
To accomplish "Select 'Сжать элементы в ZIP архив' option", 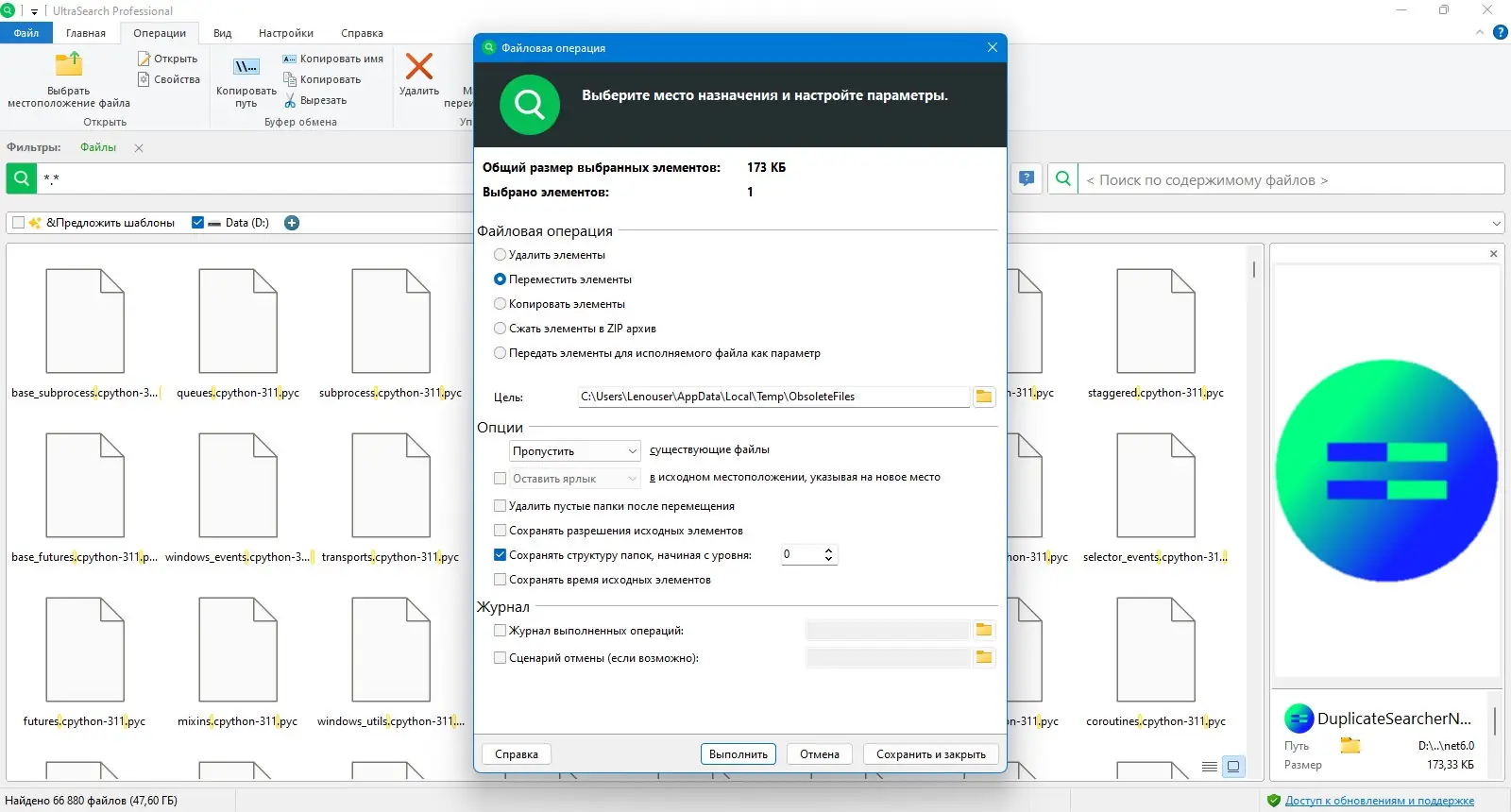I will pos(501,329).
